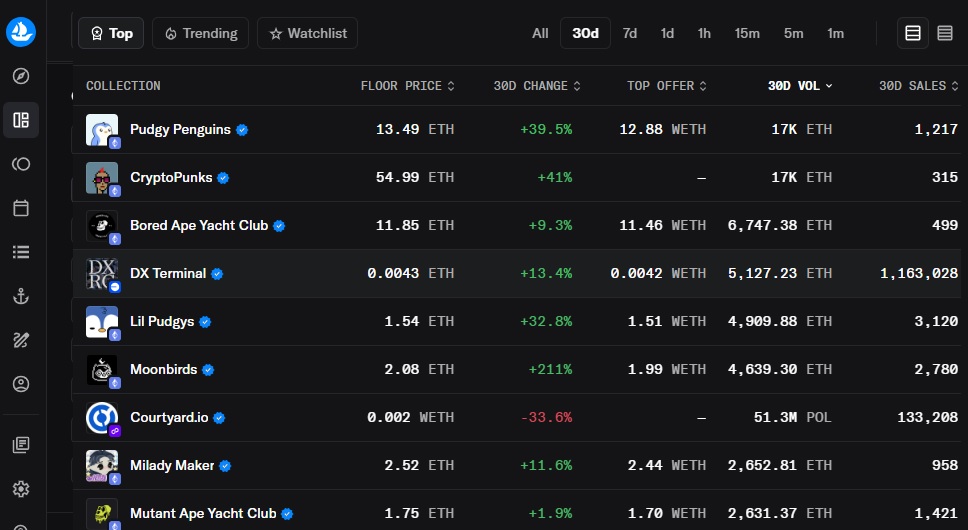968x530 pixels.
Task: Open the calendar Drops icon in sidebar
Action: tap(21, 208)
